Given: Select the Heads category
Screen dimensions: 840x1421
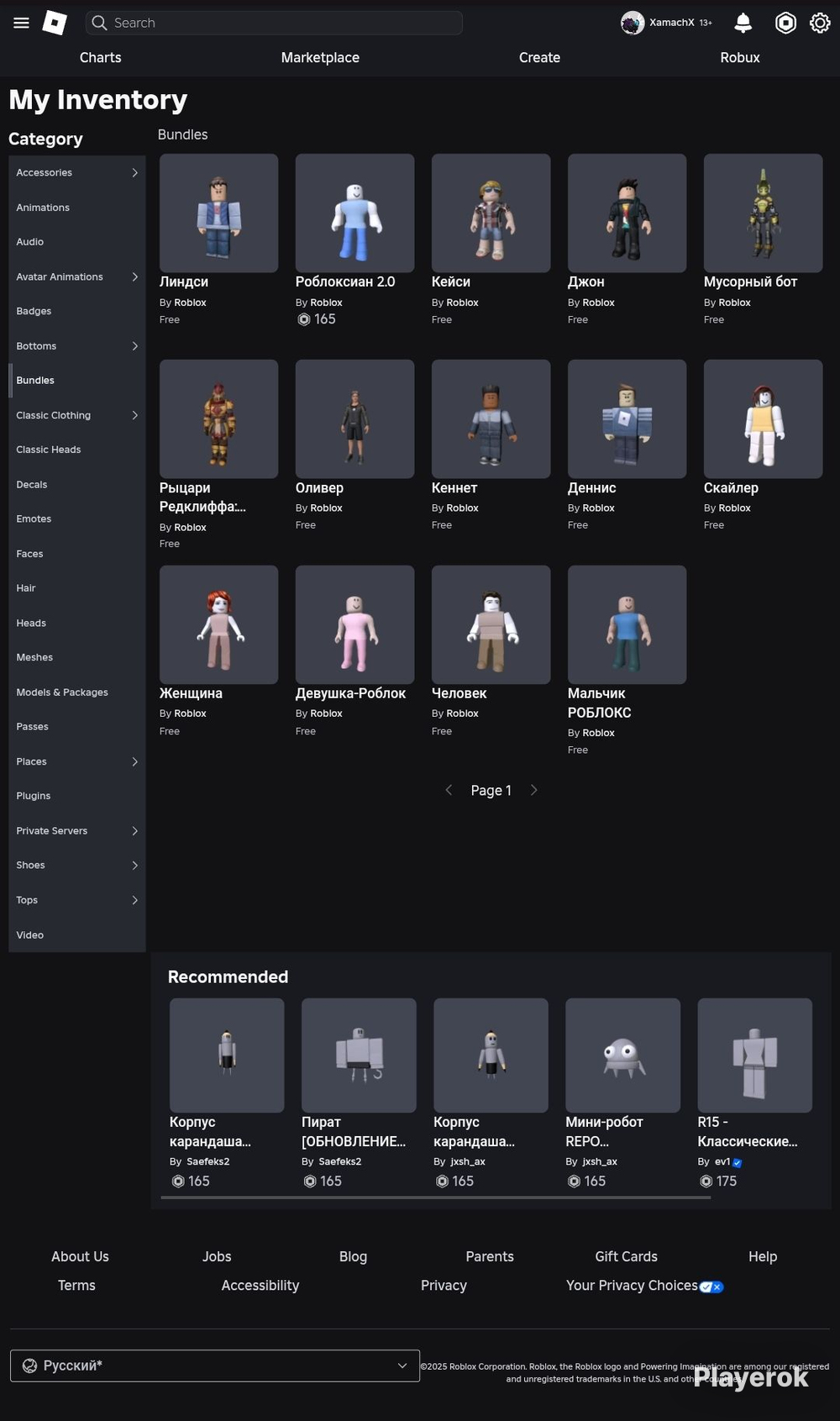Looking at the screenshot, I should click(77, 623).
